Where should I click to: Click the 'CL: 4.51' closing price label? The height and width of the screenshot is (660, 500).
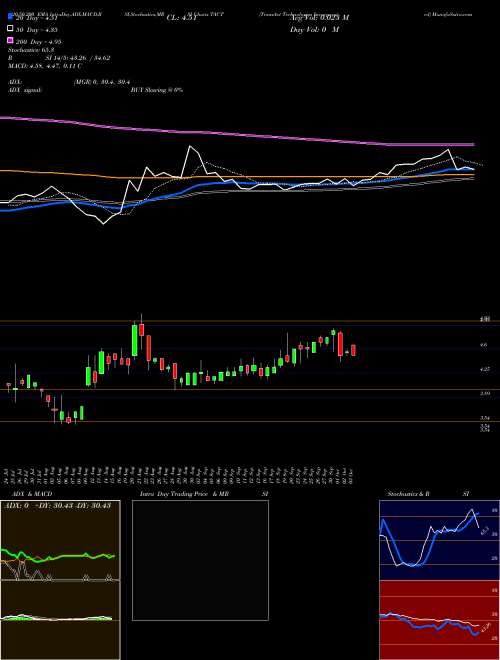click(181, 18)
